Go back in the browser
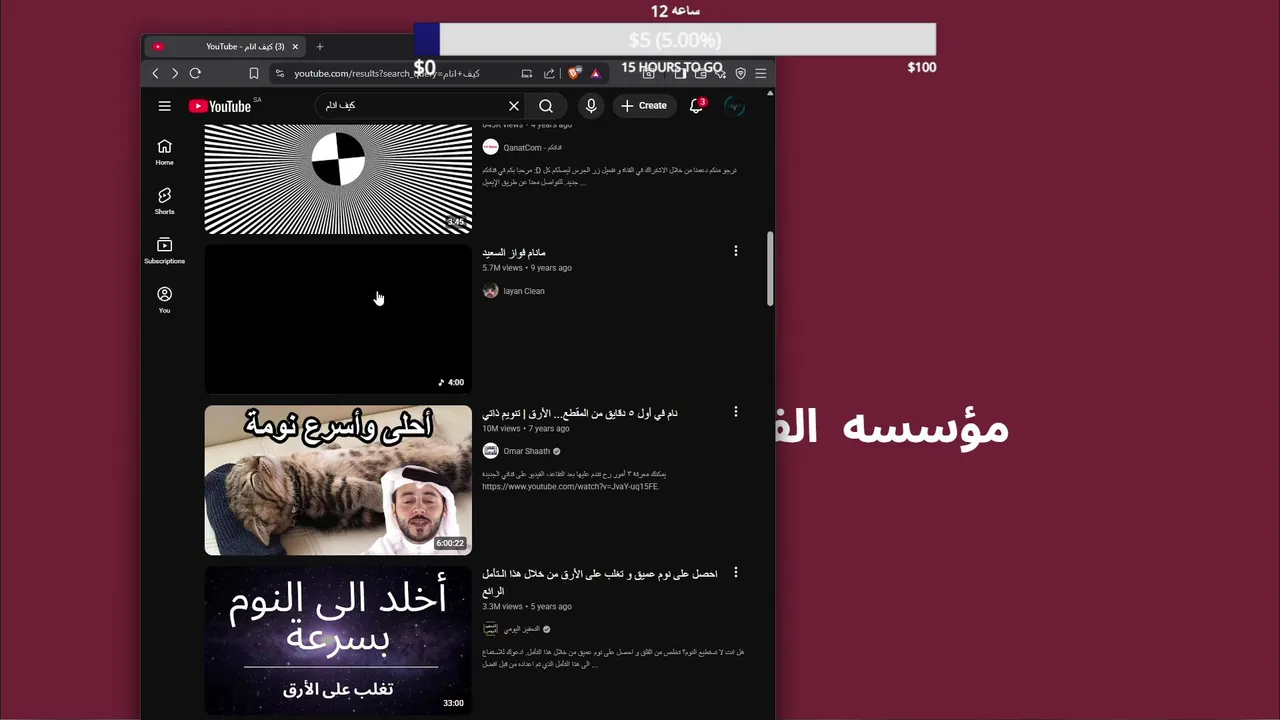This screenshot has width=1280, height=720. pyautogui.click(x=155, y=73)
